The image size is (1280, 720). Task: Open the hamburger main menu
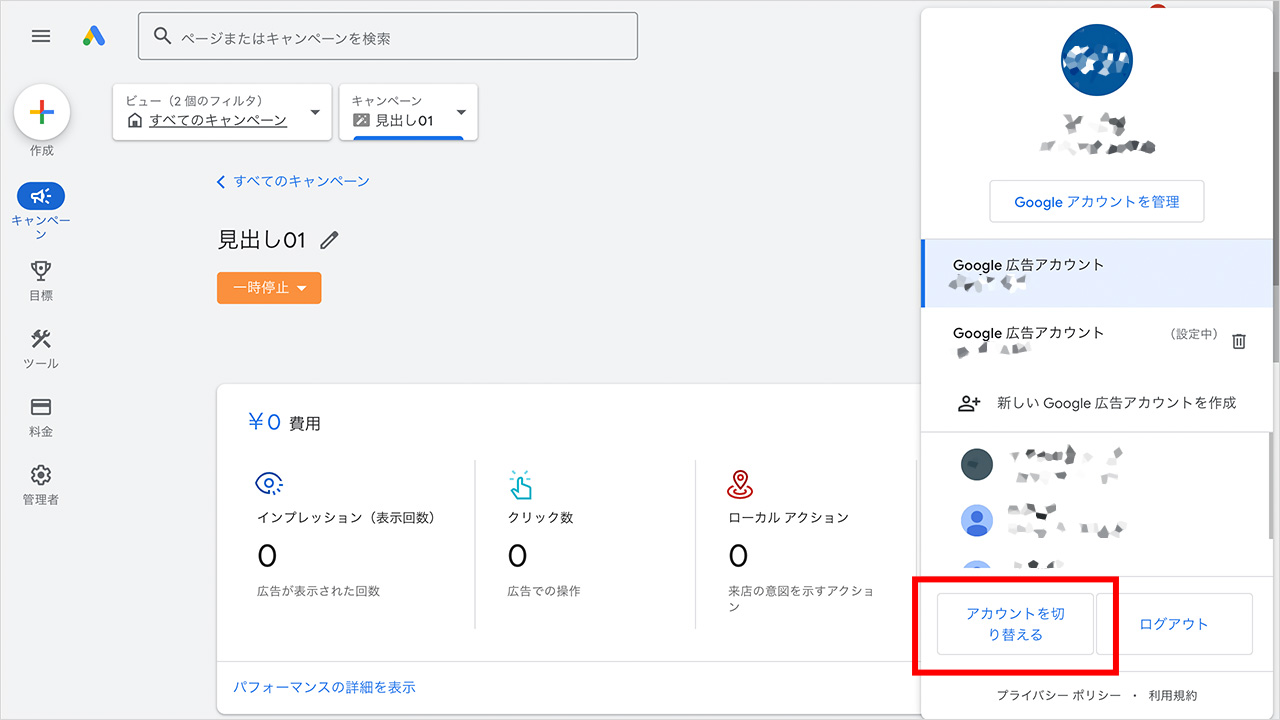coord(41,36)
